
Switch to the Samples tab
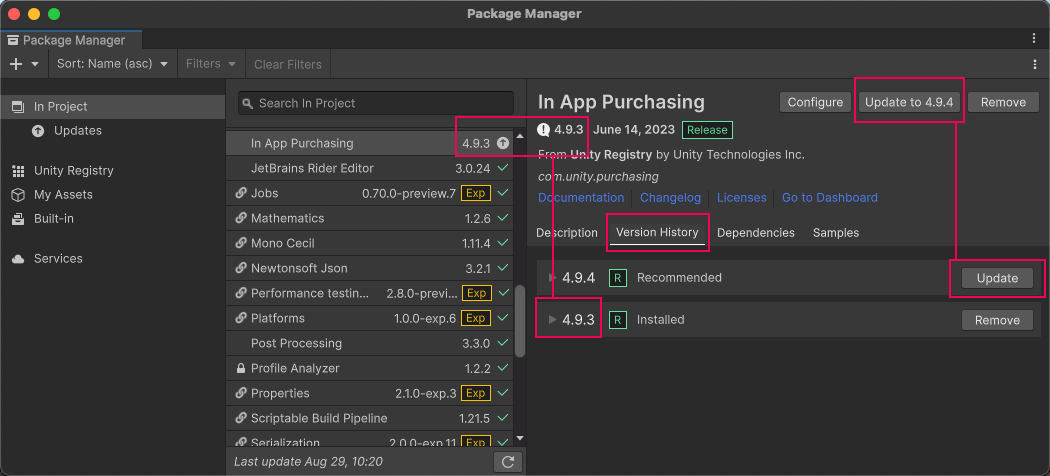click(835, 232)
